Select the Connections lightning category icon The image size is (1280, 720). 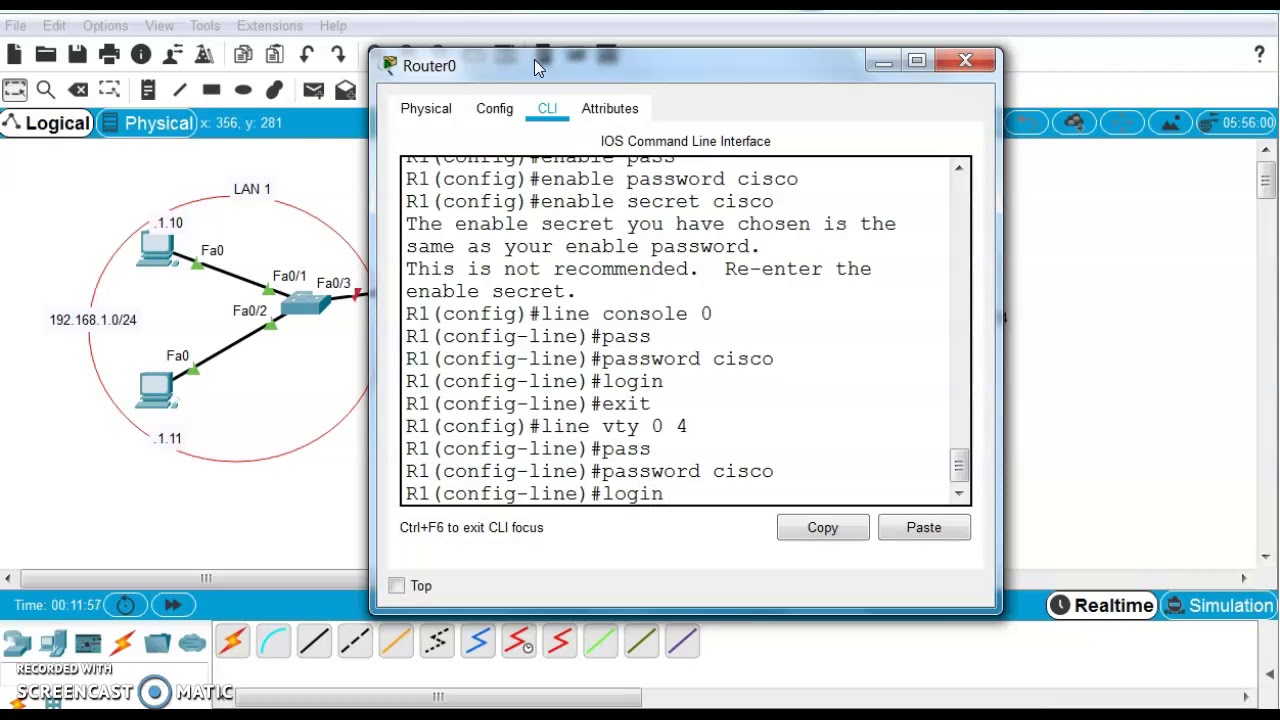pos(123,643)
